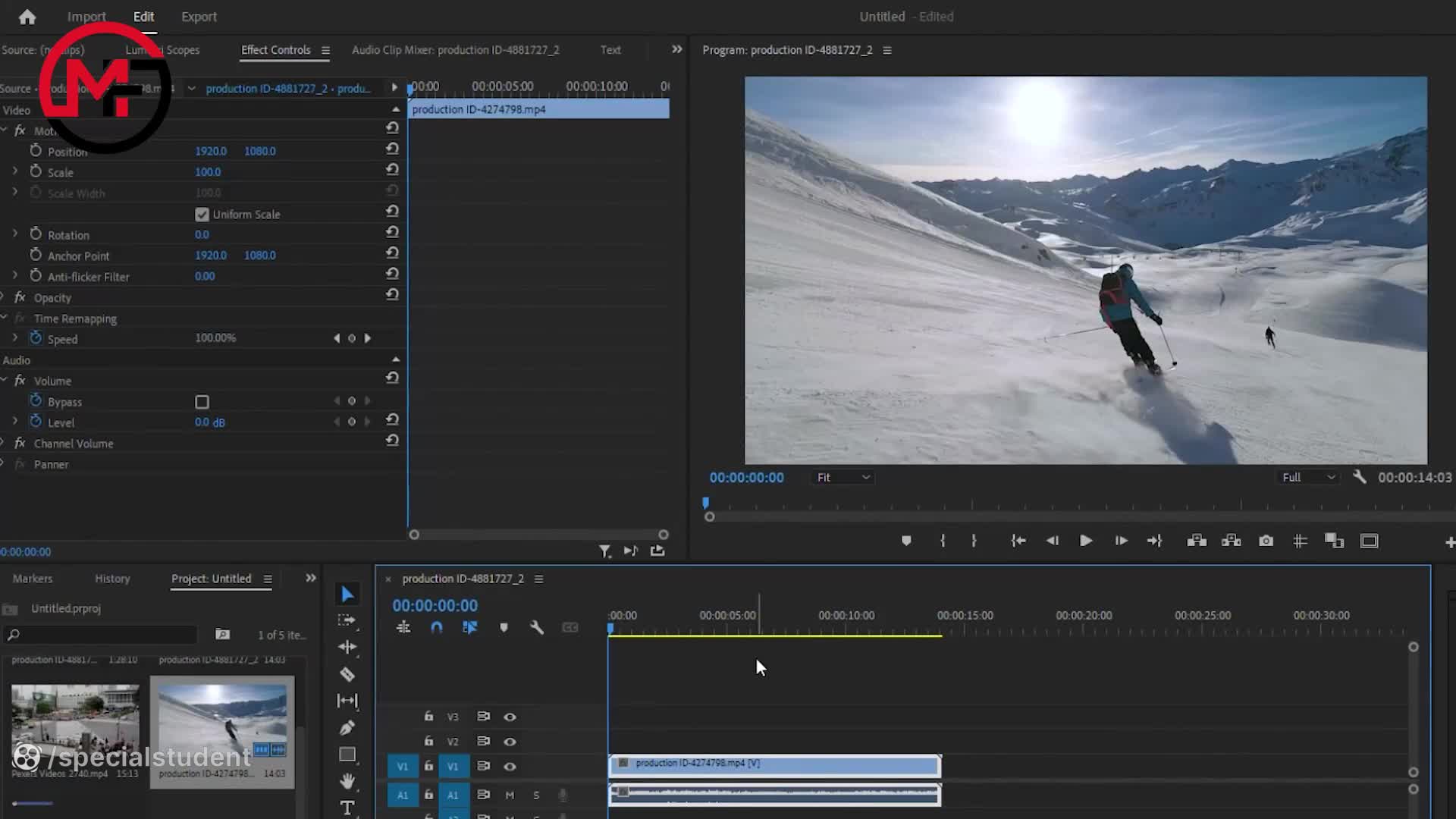Screen dimensions: 1456x819
Task: Click the Add Marker icon in program monitor
Action: pyautogui.click(x=906, y=541)
